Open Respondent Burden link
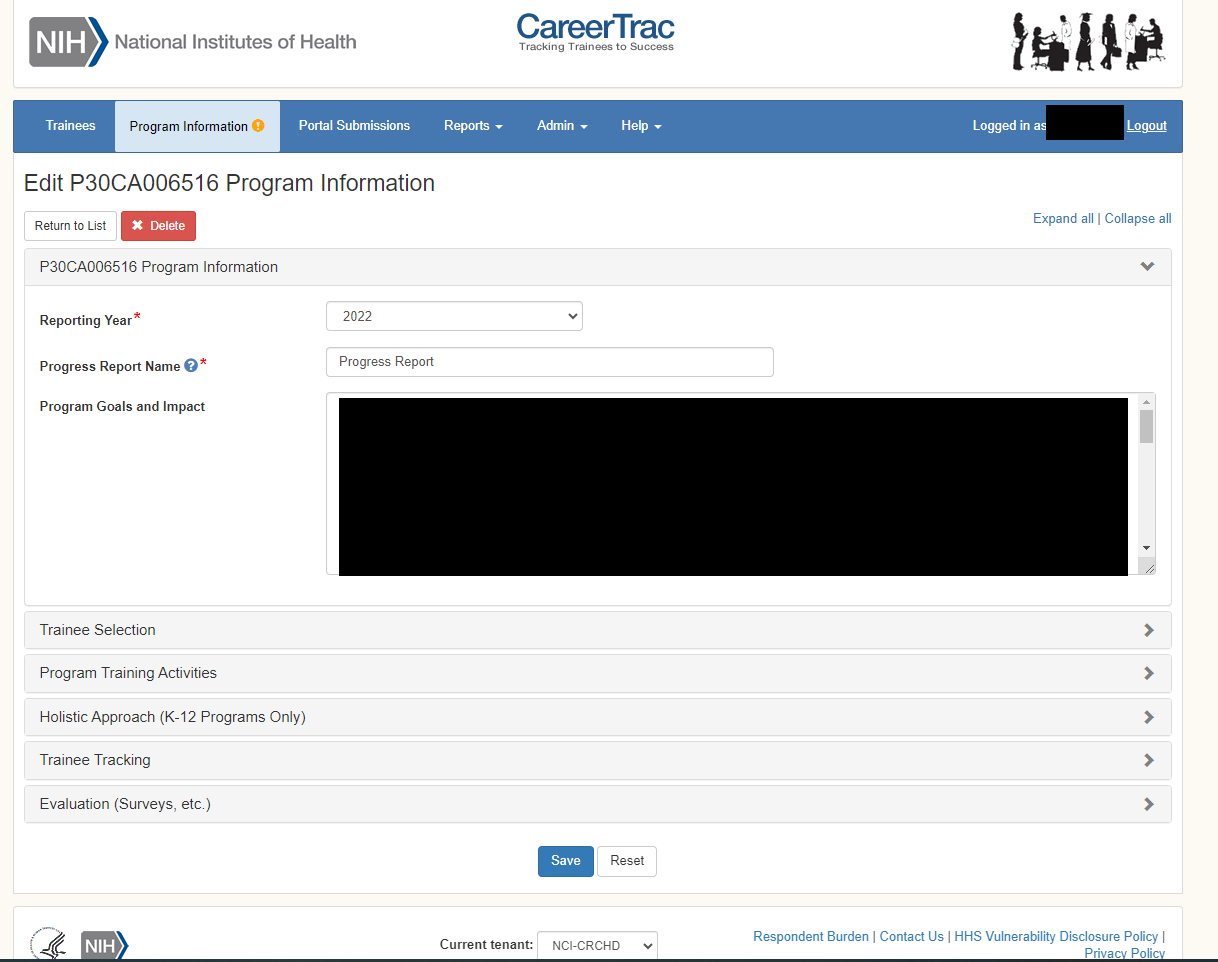This screenshot has height=962, width=1218. click(x=811, y=937)
